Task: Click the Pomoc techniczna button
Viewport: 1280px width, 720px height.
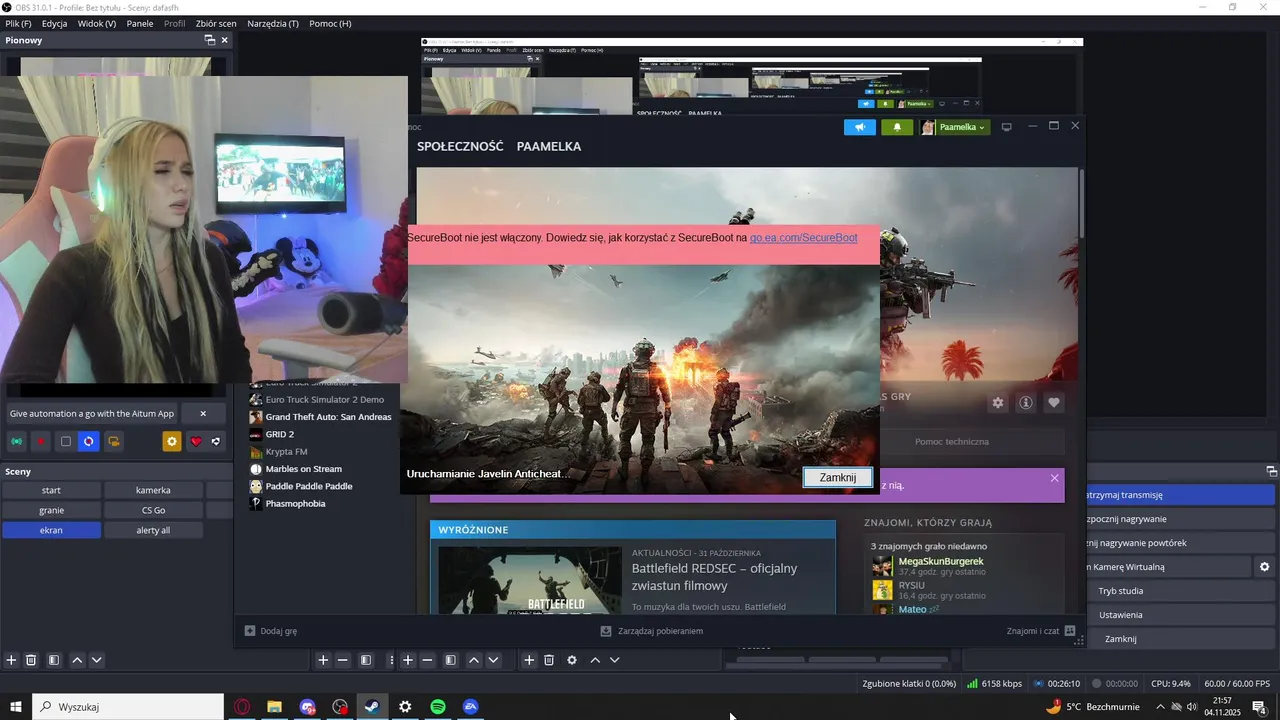Action: pyautogui.click(x=952, y=441)
